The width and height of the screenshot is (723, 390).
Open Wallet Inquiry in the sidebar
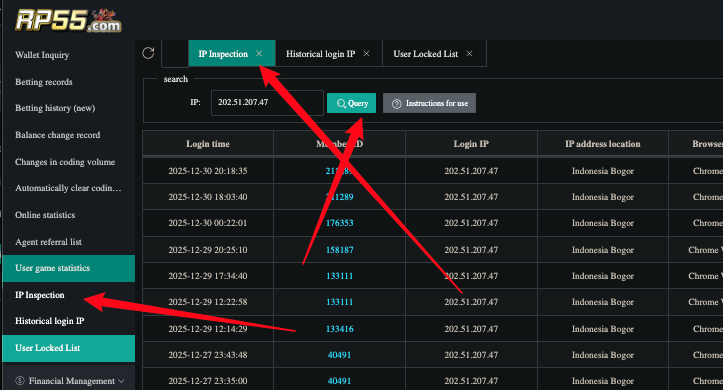(x=42, y=55)
